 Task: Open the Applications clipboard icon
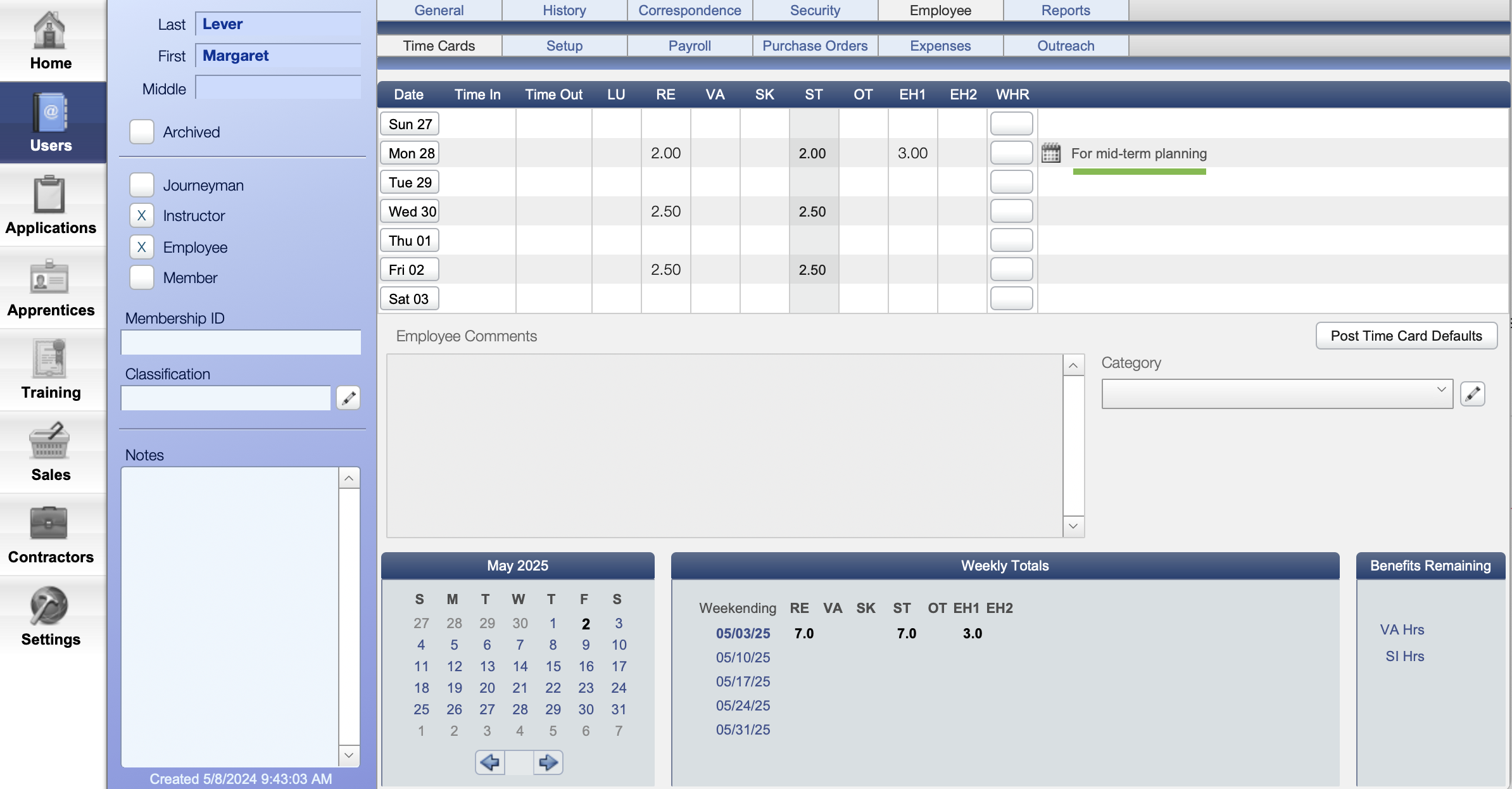coord(49,195)
